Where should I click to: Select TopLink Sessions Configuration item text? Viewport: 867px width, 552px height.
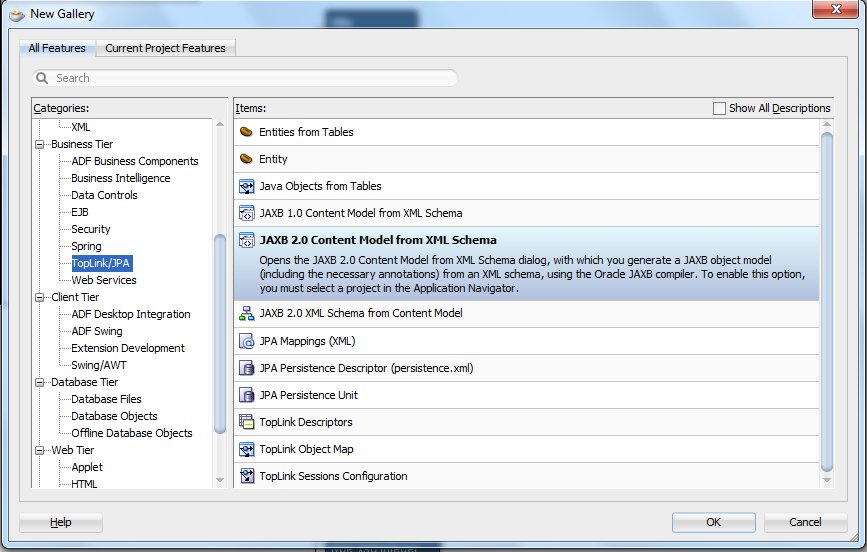coord(333,476)
